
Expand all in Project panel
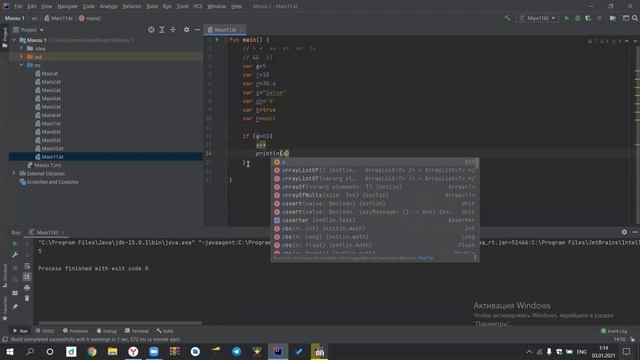pyautogui.click(x=162, y=30)
